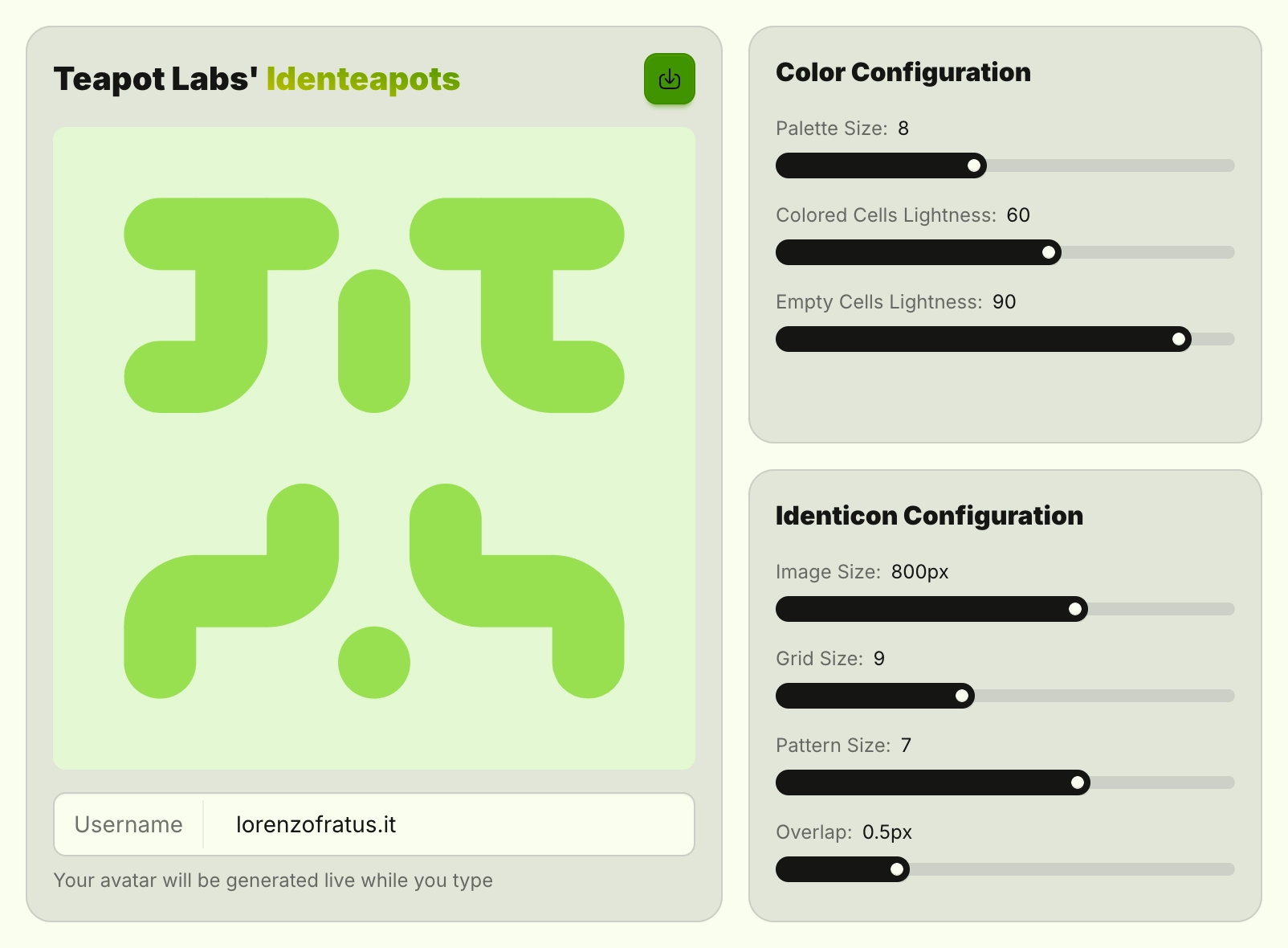Screen dimensions: 1288x948
Task: Select the green download icon in the header
Action: click(669, 77)
